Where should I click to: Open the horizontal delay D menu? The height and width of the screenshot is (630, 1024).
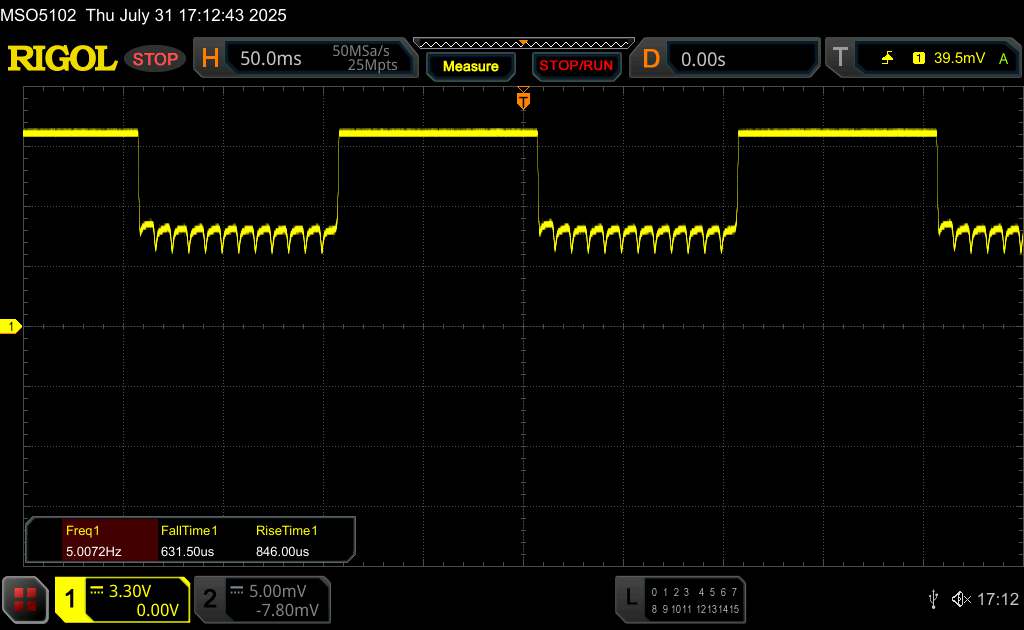pyautogui.click(x=650, y=59)
